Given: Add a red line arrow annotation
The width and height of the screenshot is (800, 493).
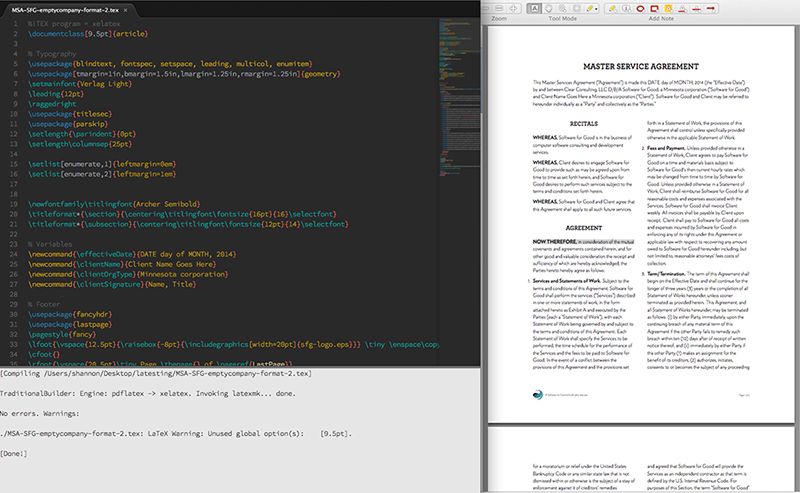Looking at the screenshot, I should click(710, 8).
